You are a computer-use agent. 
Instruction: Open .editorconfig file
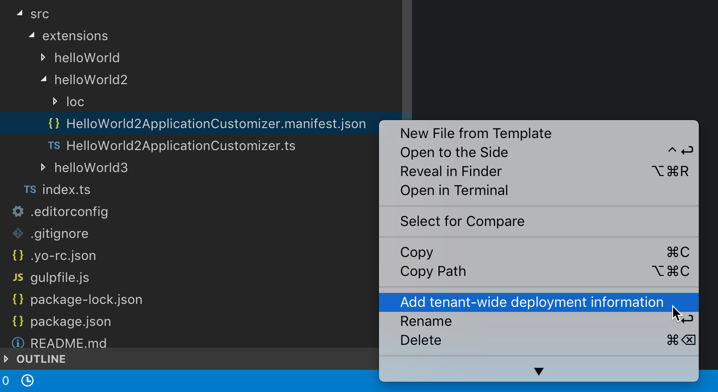click(x=69, y=212)
